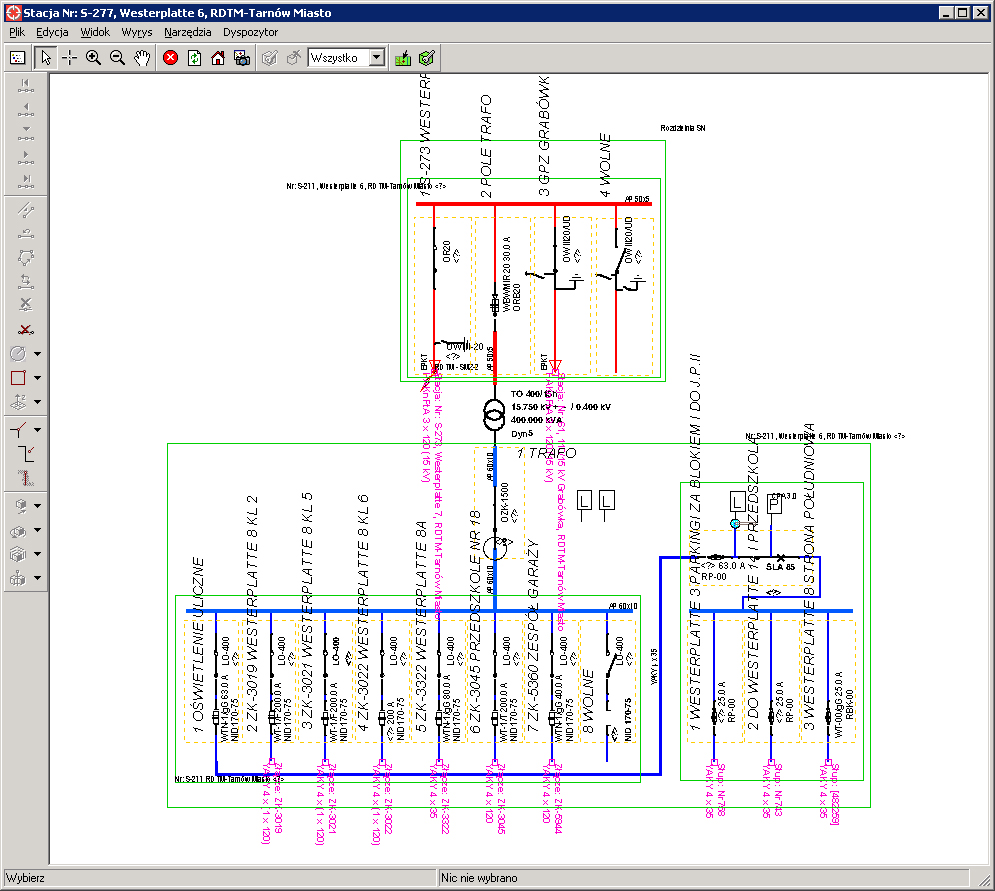Expand the branch line tool dropdown arrow
995x891 pixels.
pos(37,430)
